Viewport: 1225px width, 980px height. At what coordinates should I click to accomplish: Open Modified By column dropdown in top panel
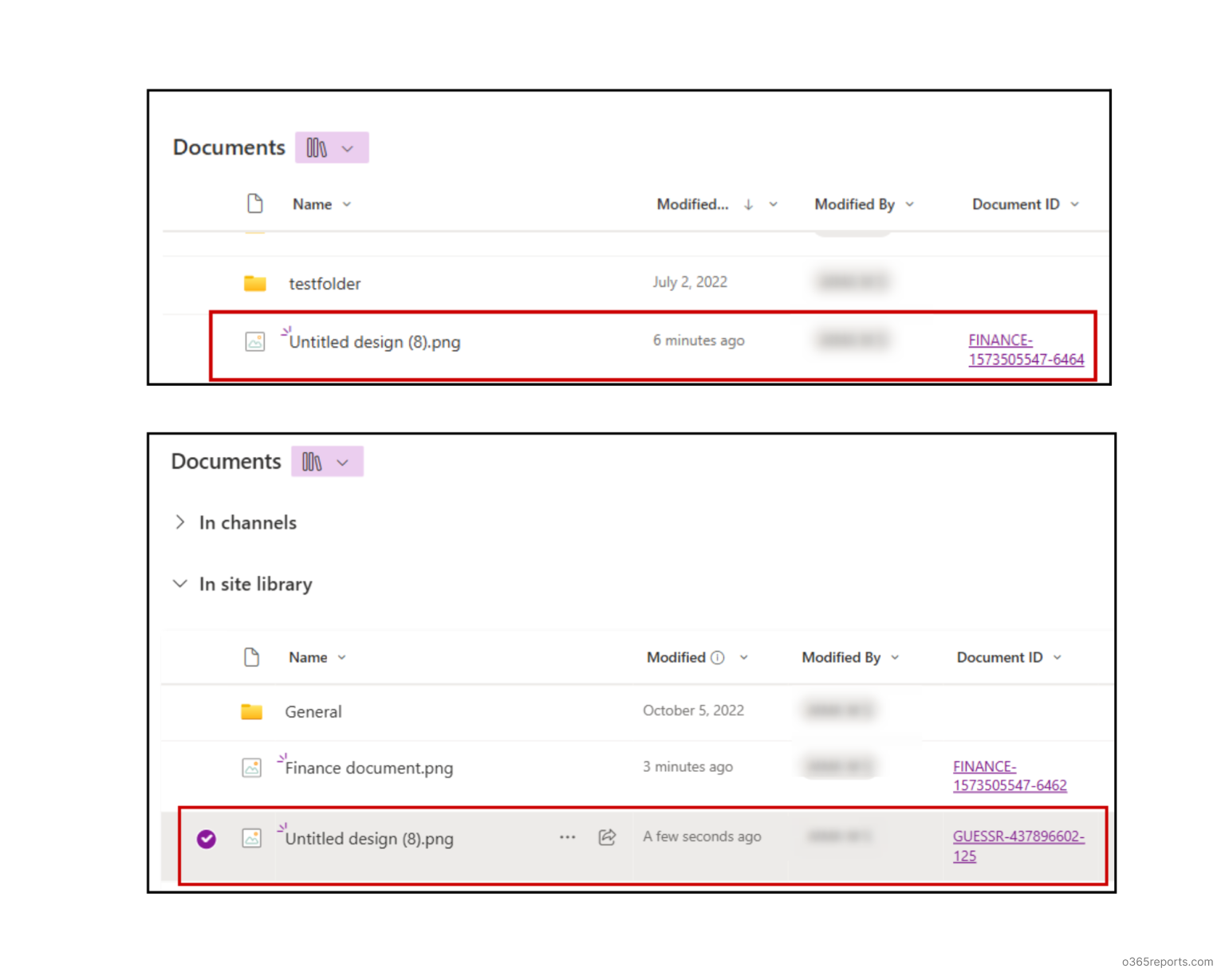(910, 205)
